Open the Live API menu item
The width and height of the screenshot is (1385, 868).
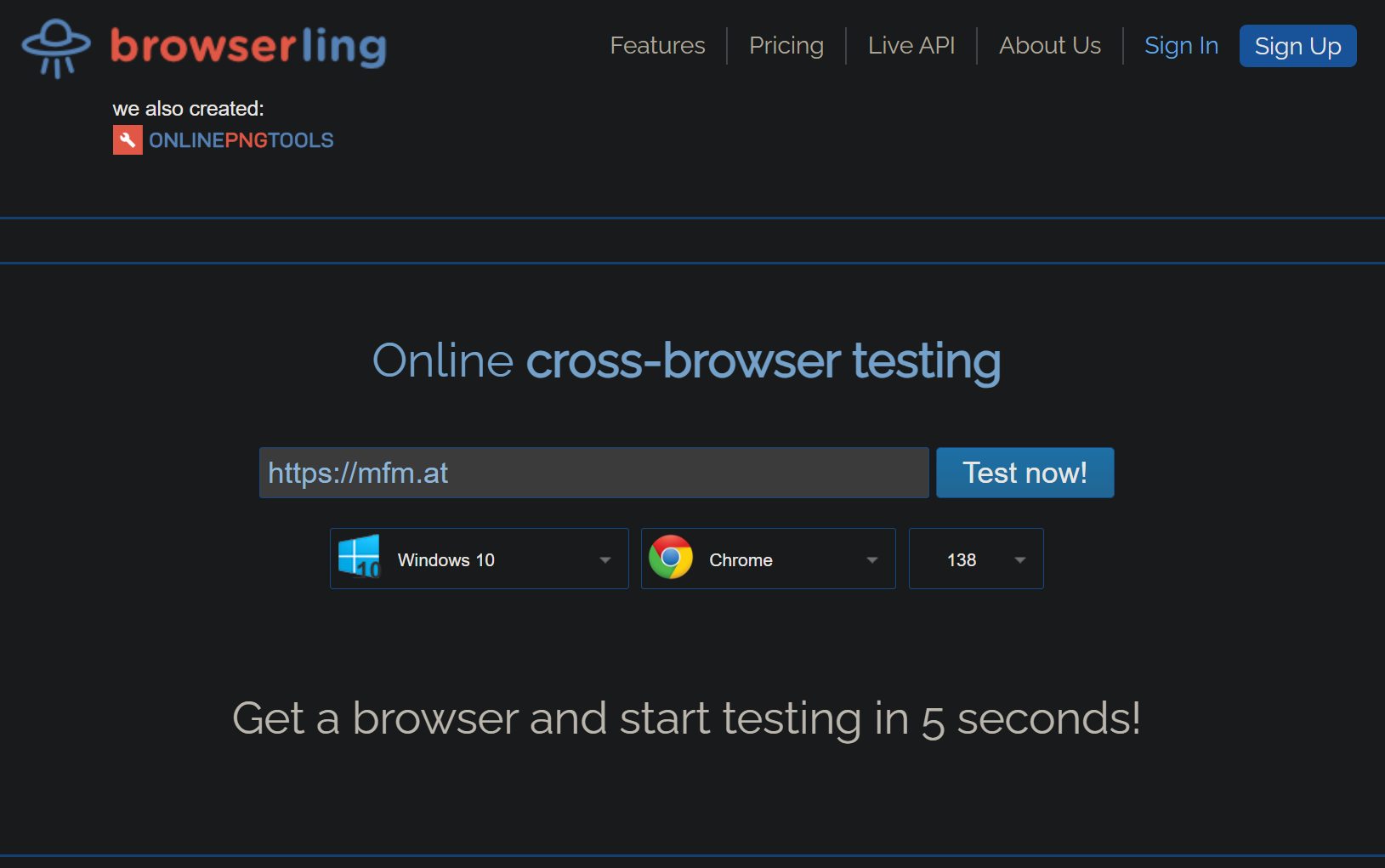point(911,46)
